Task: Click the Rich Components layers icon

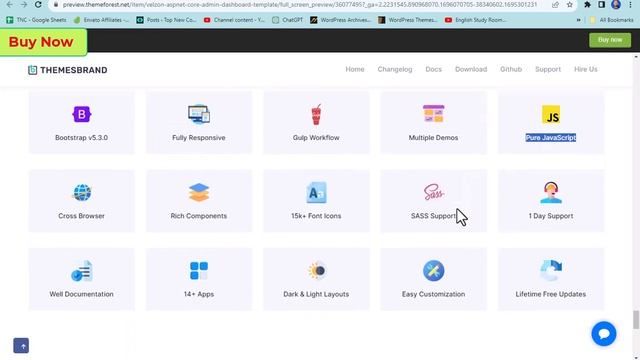Action: [199, 192]
